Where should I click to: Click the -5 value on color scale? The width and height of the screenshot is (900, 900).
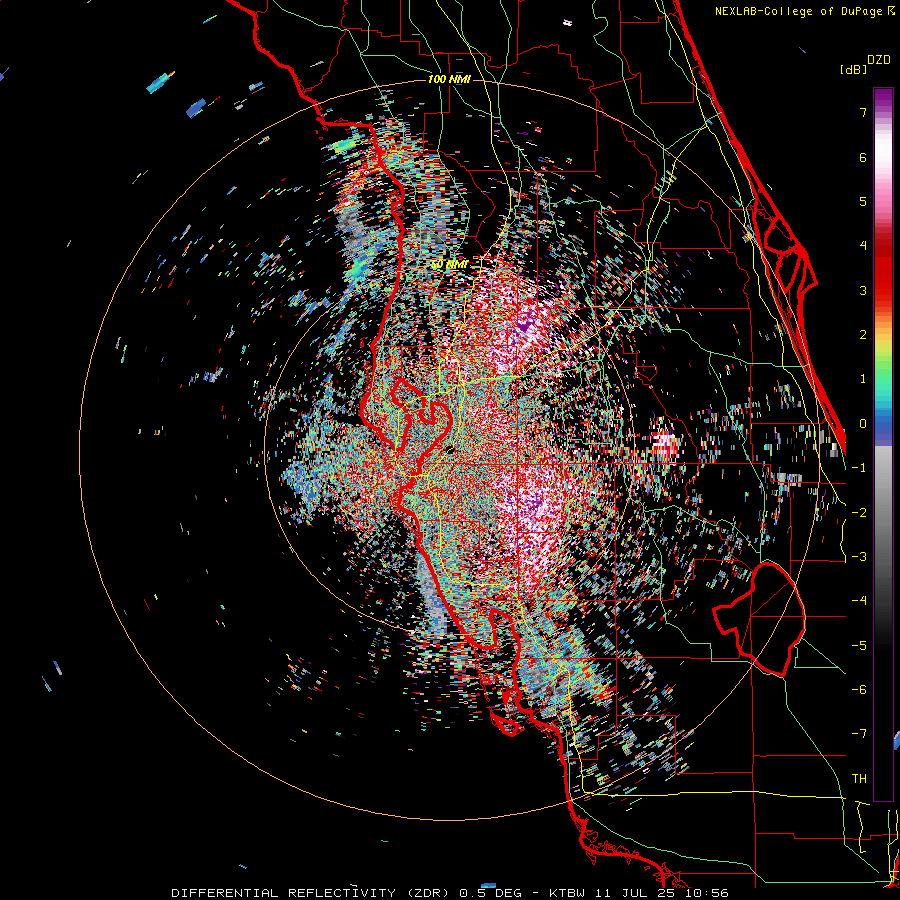859,646
